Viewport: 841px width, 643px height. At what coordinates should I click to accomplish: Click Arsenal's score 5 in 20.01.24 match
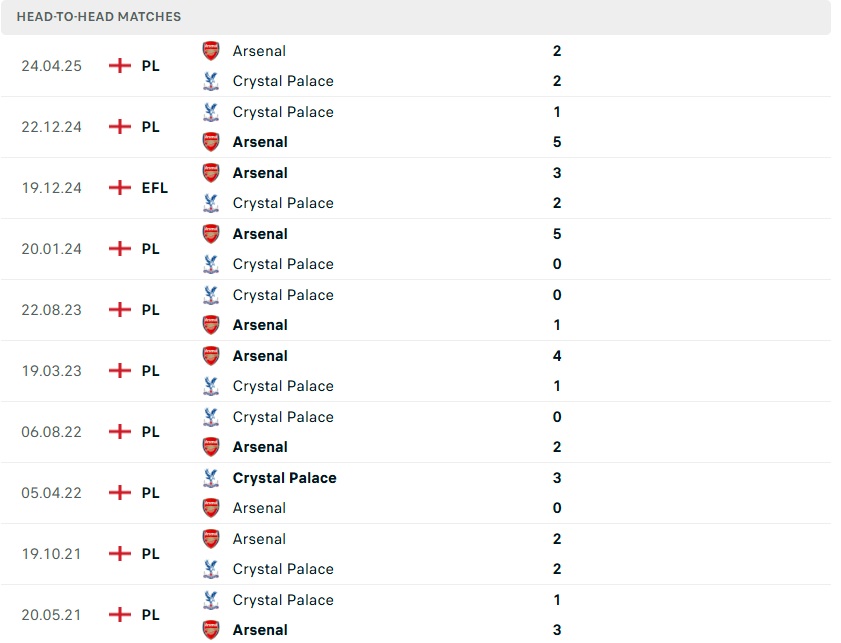[x=557, y=234]
